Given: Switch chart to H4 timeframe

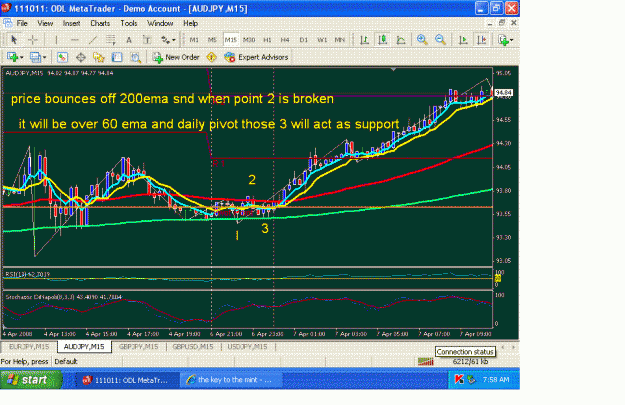Looking at the screenshot, I should [285, 39].
